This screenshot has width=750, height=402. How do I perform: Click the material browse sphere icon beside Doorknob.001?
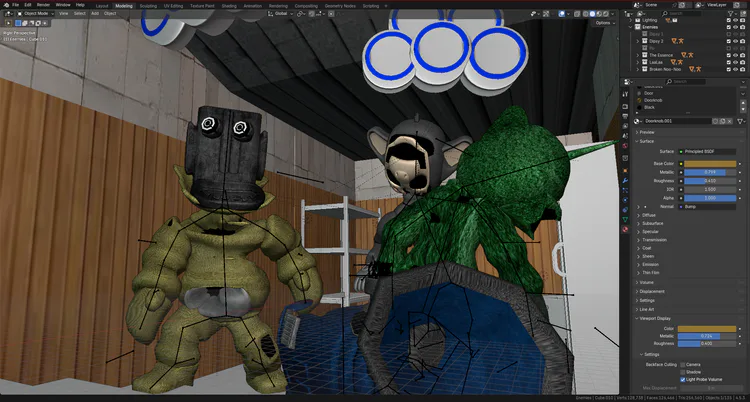tap(638, 122)
